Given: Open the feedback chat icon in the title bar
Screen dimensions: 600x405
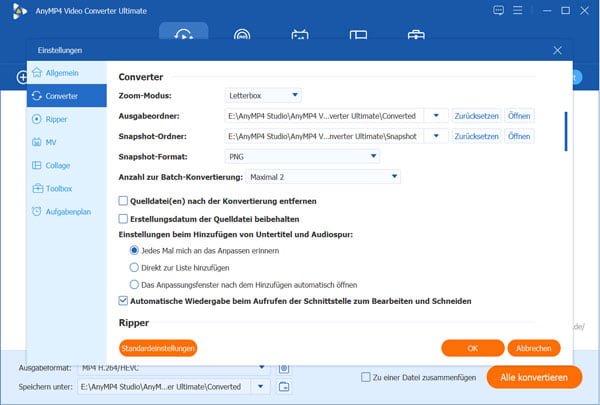Looking at the screenshot, I should click(498, 10).
